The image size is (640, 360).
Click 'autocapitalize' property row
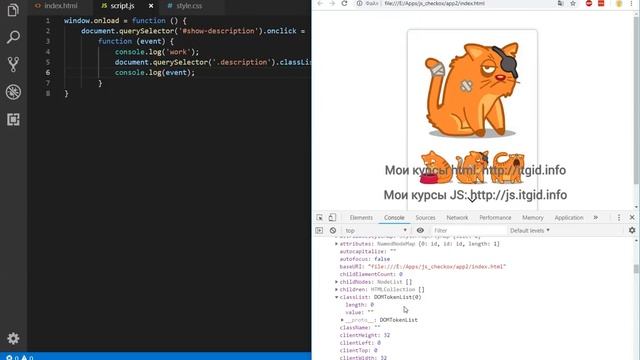pos(368,251)
